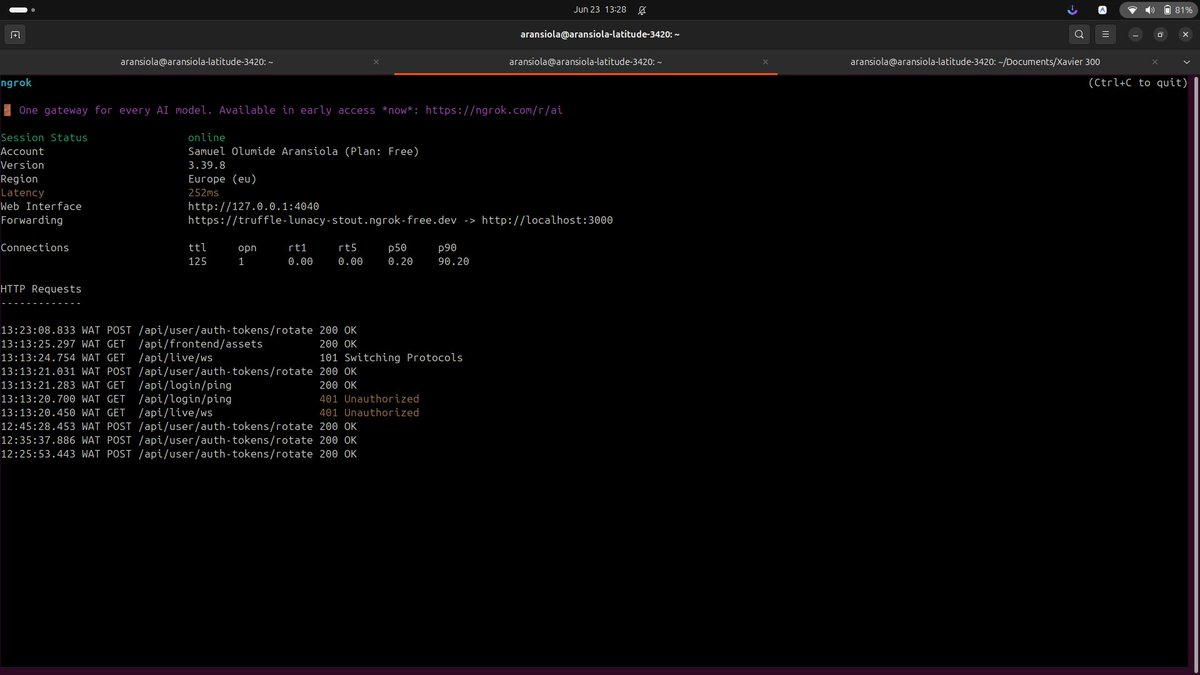Click the volume speaker icon
This screenshot has height=675, width=1200.
(1149, 9)
